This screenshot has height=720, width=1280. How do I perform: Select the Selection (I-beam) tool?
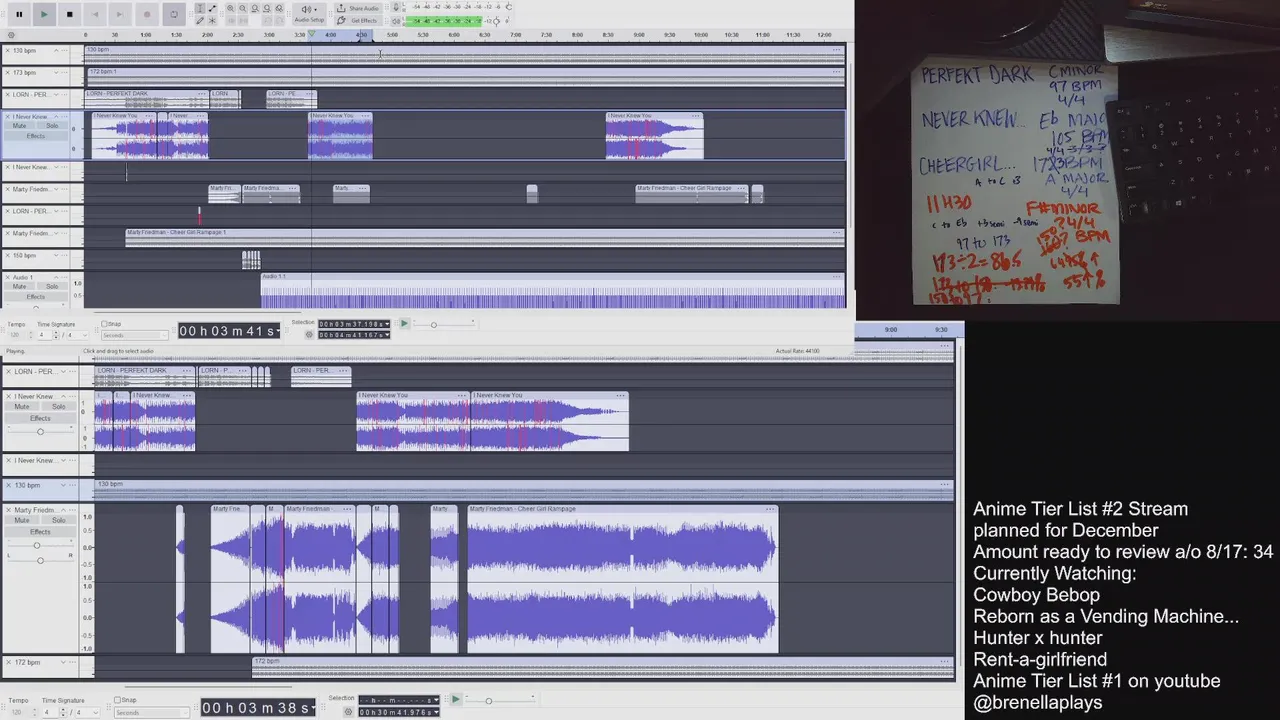(200, 8)
